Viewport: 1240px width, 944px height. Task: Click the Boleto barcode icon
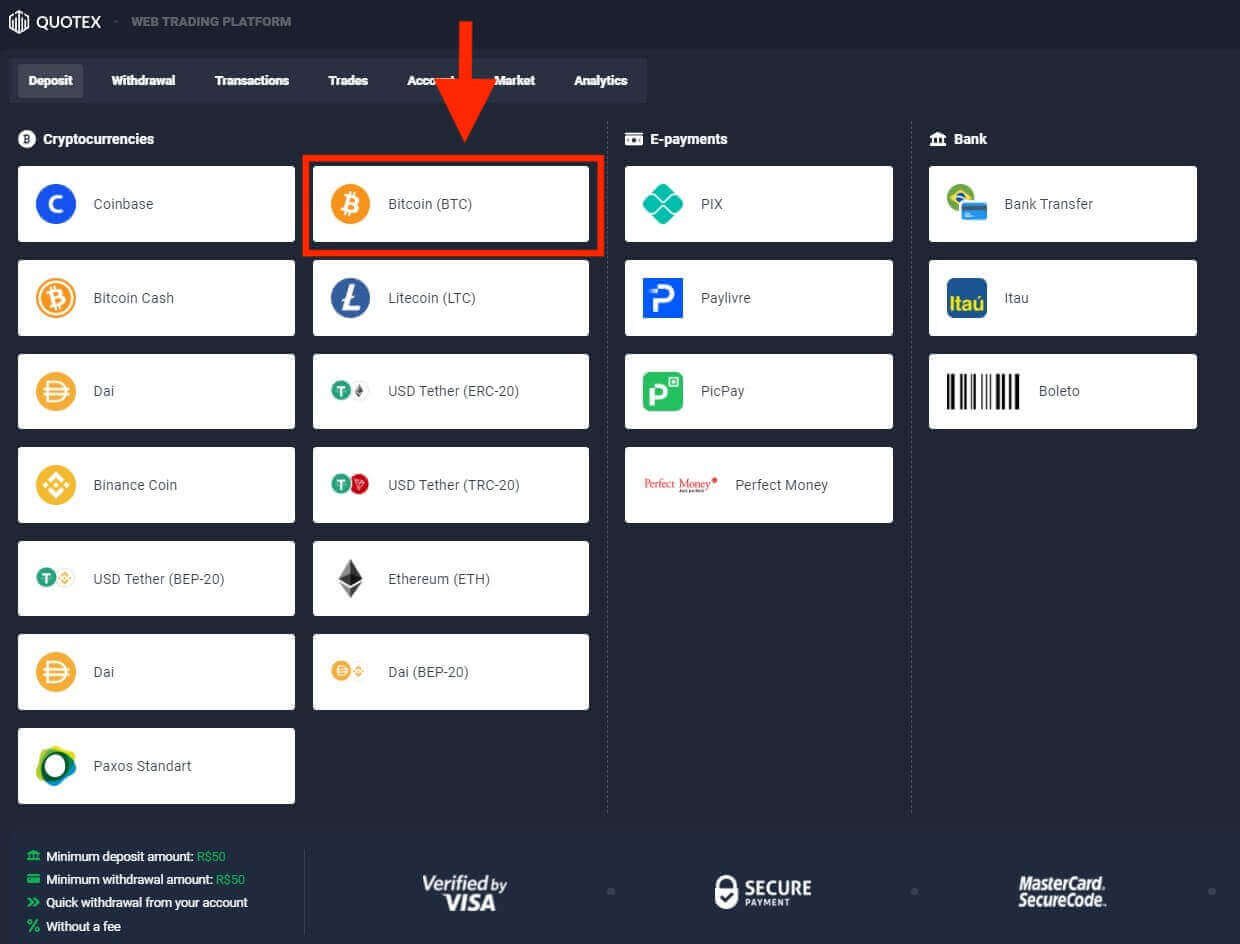[983, 392]
